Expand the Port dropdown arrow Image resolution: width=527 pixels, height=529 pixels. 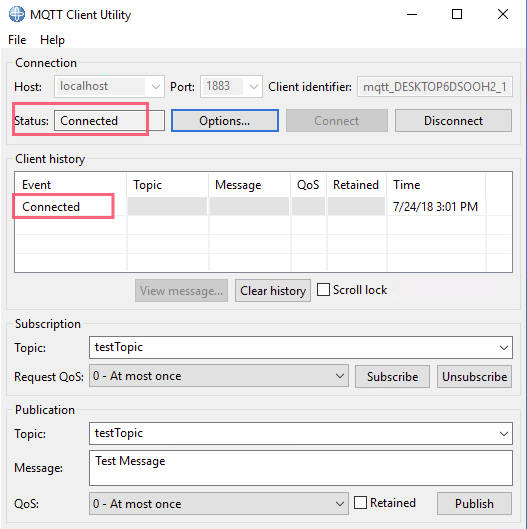pyautogui.click(x=254, y=87)
